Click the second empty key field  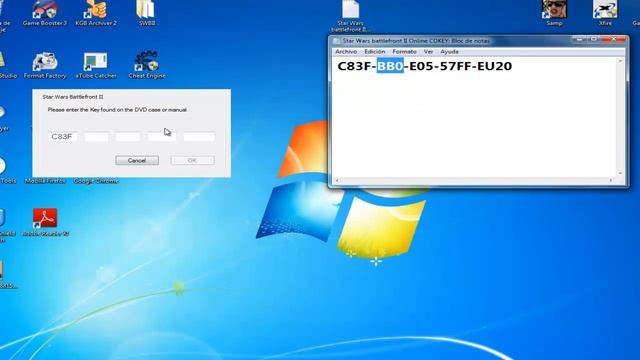(96, 137)
